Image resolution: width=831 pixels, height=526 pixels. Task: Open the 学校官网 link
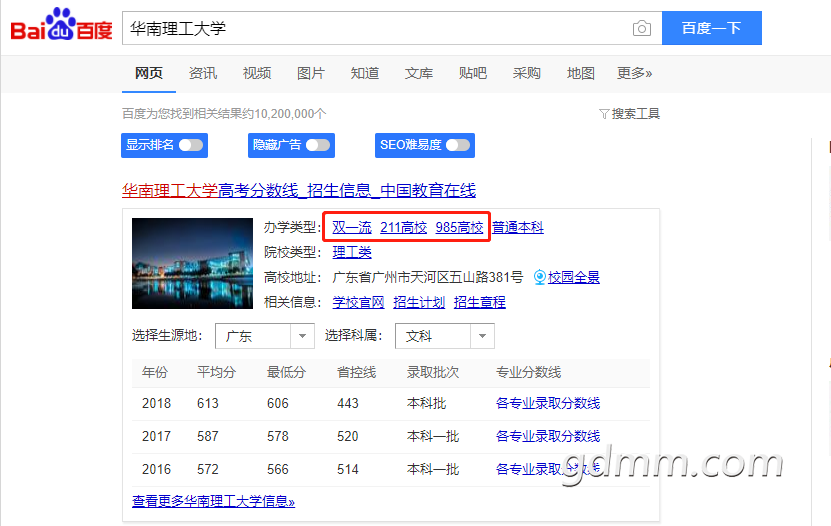click(358, 302)
